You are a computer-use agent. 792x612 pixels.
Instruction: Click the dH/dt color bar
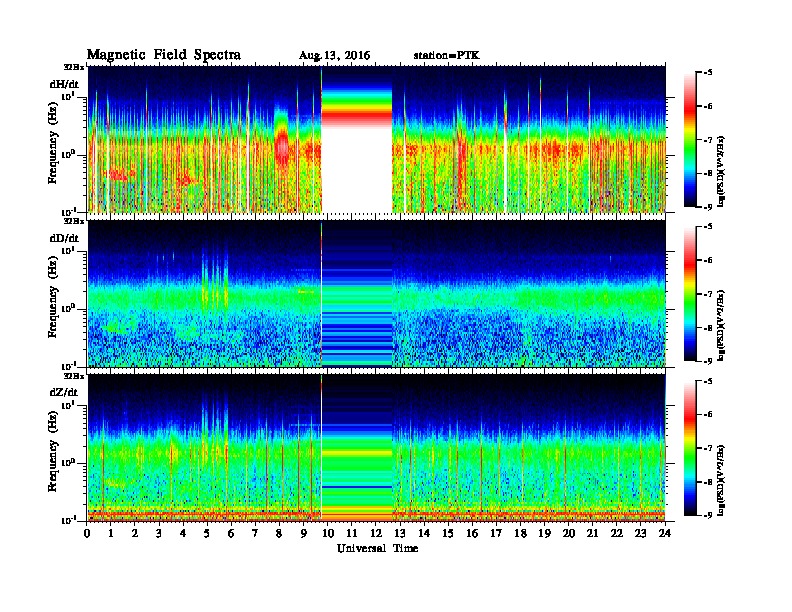[690, 140]
